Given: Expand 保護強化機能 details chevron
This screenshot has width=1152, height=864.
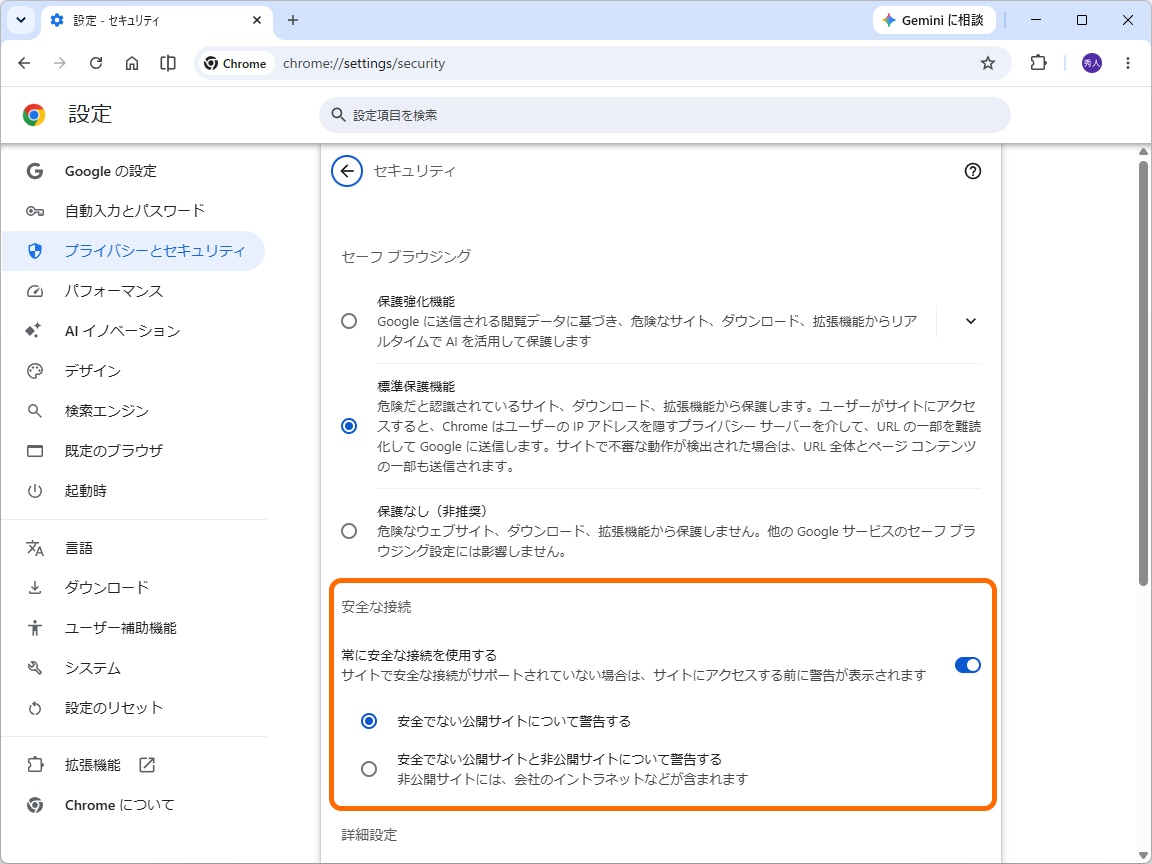Looking at the screenshot, I should pos(971,321).
